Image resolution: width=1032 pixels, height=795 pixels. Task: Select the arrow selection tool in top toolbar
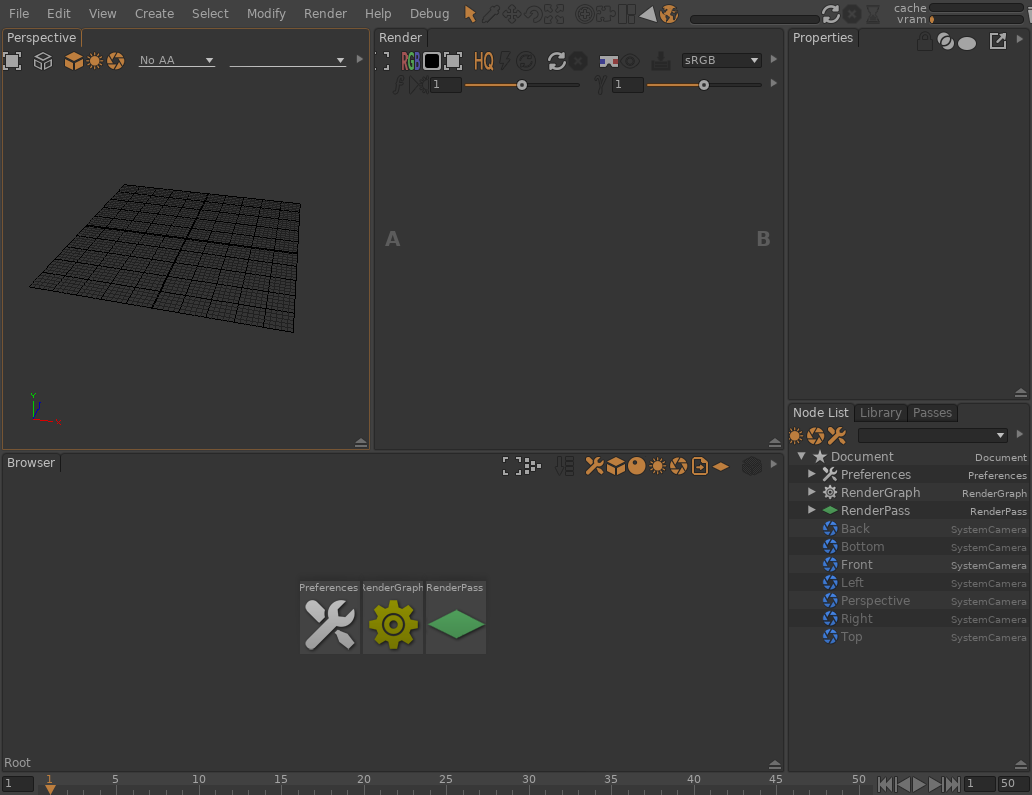tap(470, 14)
